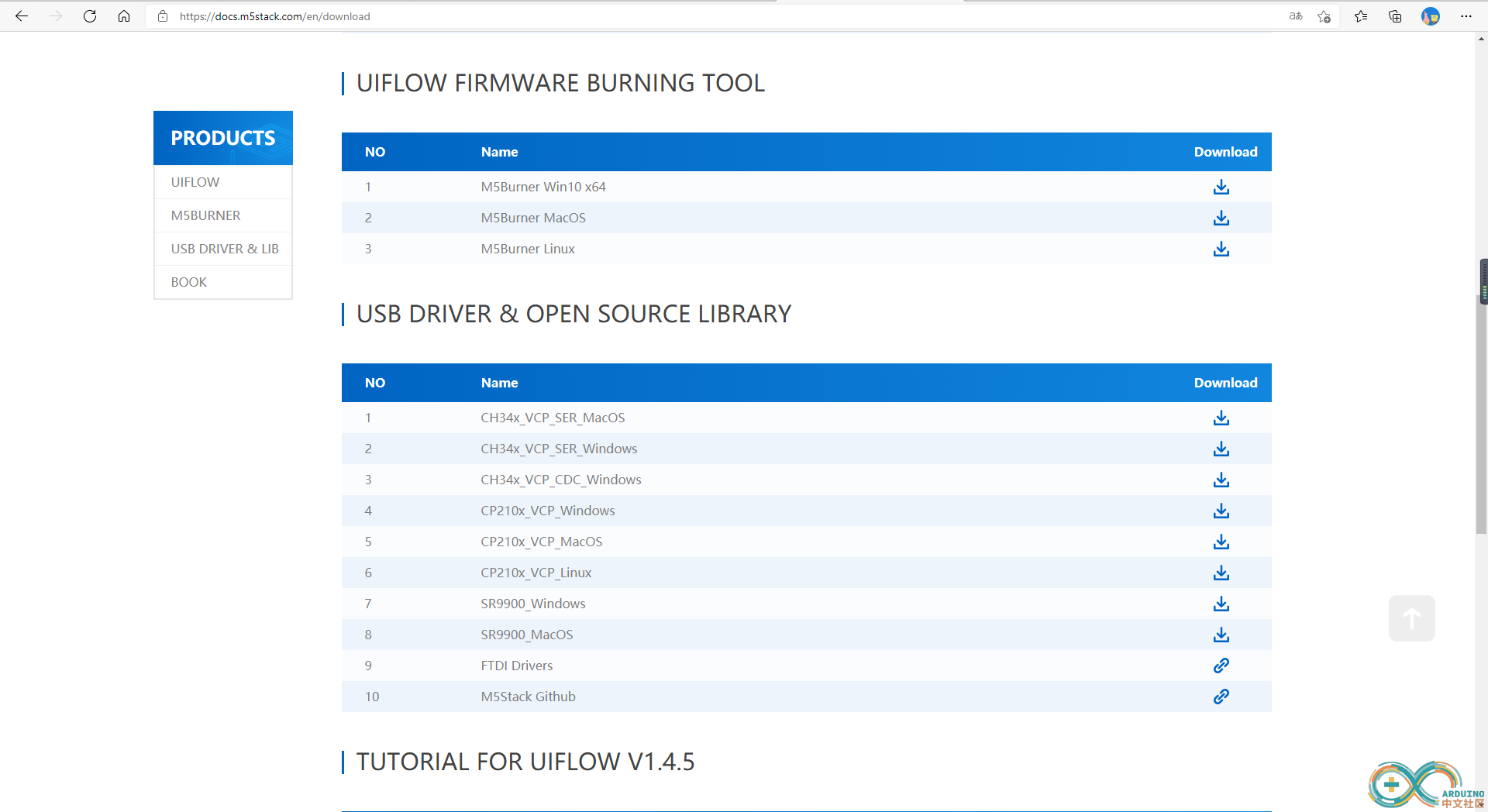Download CH34x_VCP_SER_Windows driver
The width and height of the screenshot is (1488, 812).
click(1221, 449)
